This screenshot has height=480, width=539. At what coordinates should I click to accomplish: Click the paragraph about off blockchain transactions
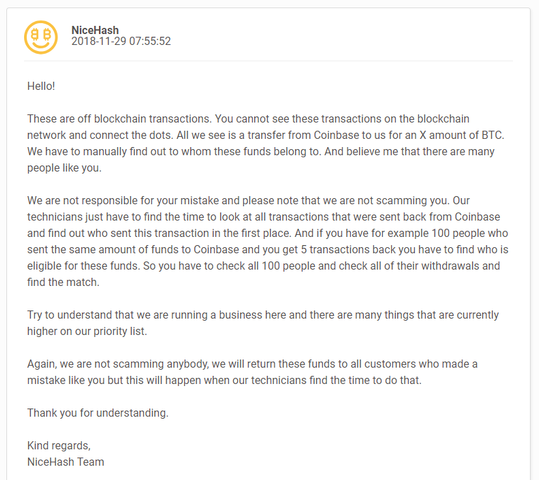point(266,143)
